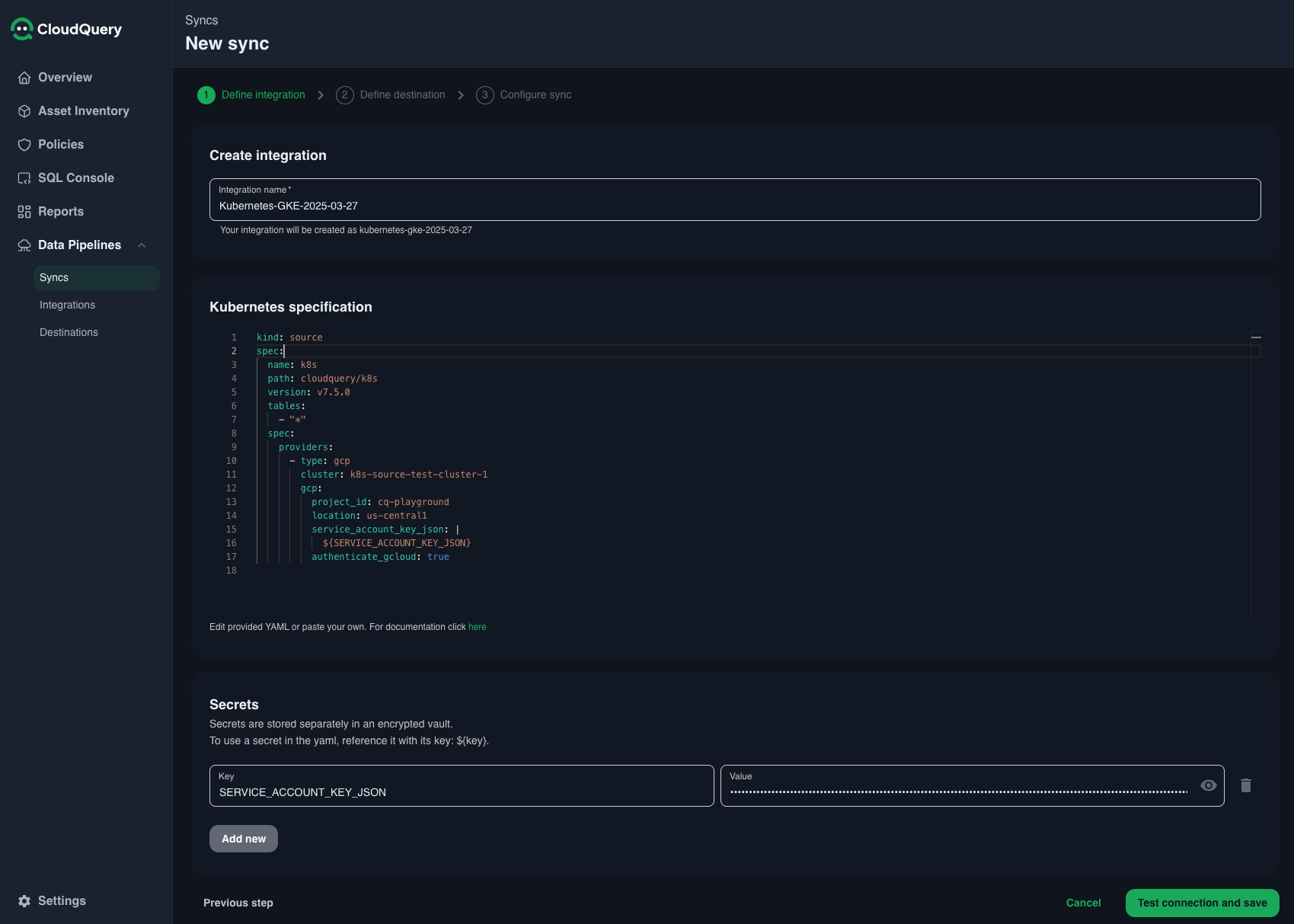Click YAML line "kind: source"
Image resolution: width=1294 pixels, height=924 pixels.
(x=289, y=337)
